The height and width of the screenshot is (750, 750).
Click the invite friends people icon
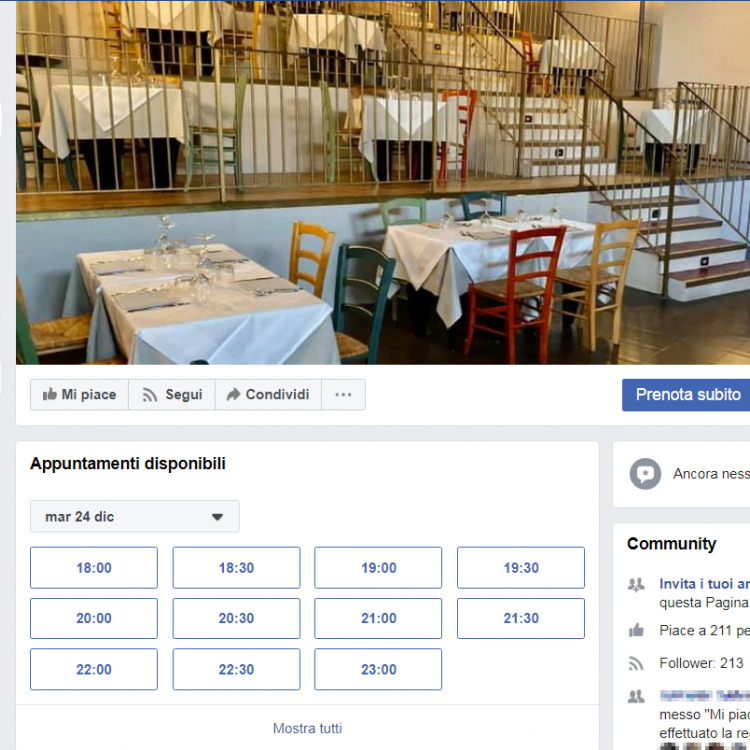[636, 585]
